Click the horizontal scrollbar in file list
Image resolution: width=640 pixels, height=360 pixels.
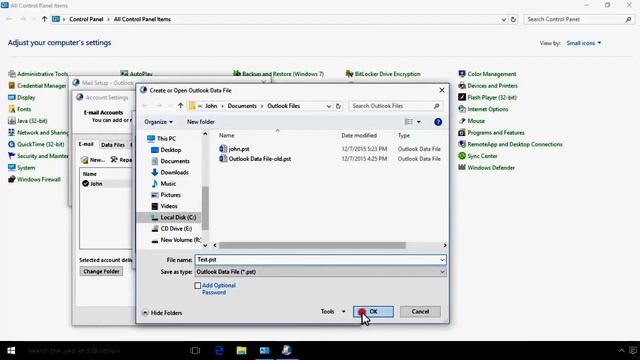pyautogui.click(x=312, y=245)
